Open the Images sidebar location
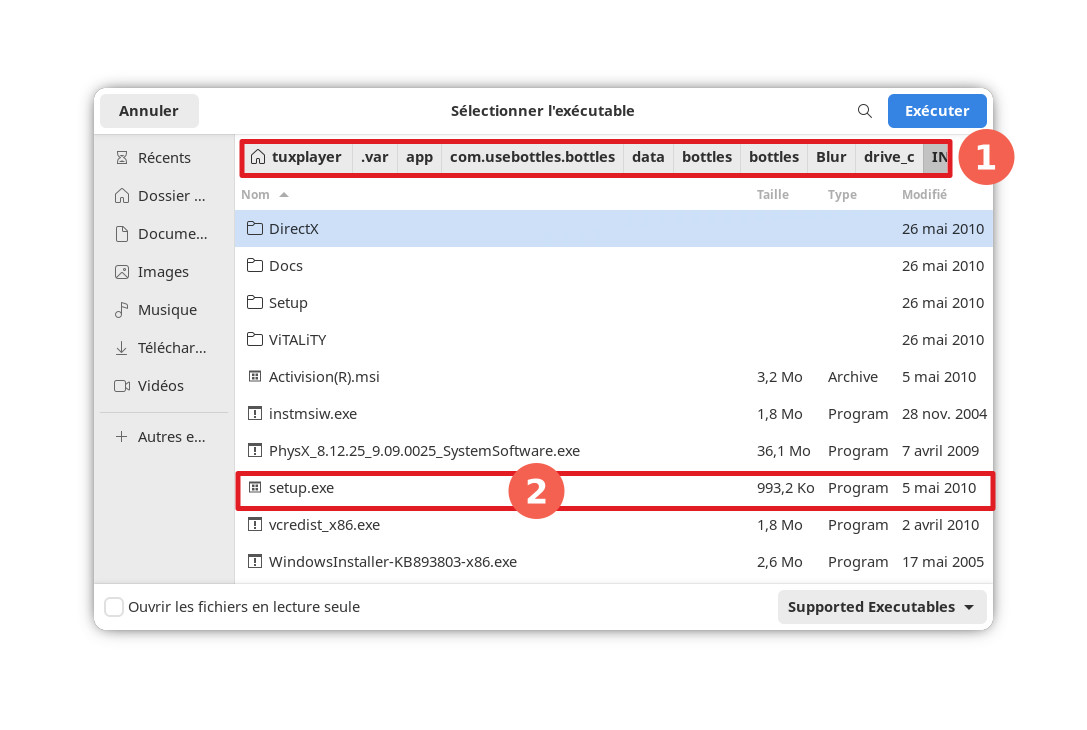Image resolution: width=1087 pixels, height=730 pixels. (x=163, y=272)
